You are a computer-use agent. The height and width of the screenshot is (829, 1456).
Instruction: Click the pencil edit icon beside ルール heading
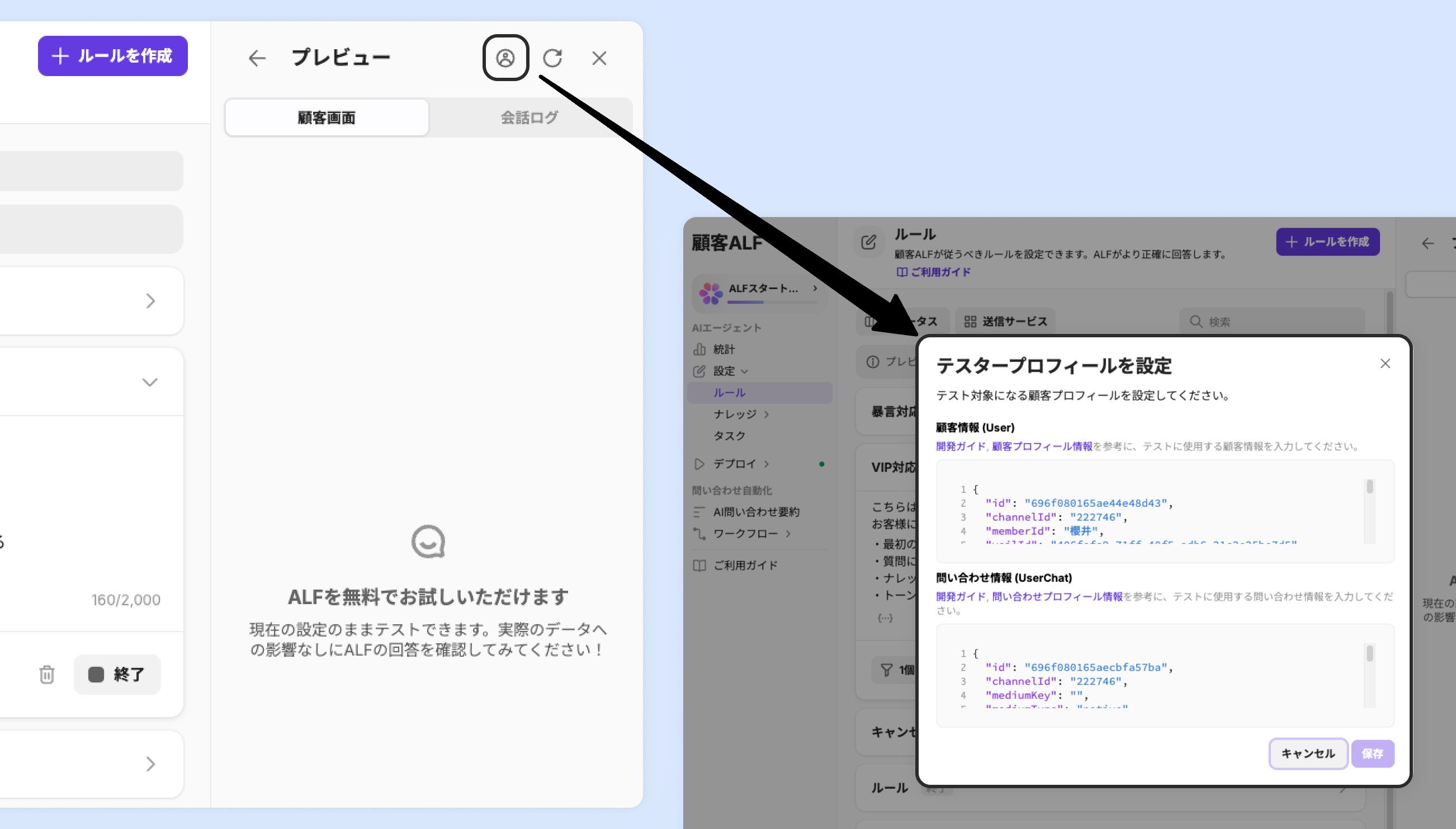(868, 243)
